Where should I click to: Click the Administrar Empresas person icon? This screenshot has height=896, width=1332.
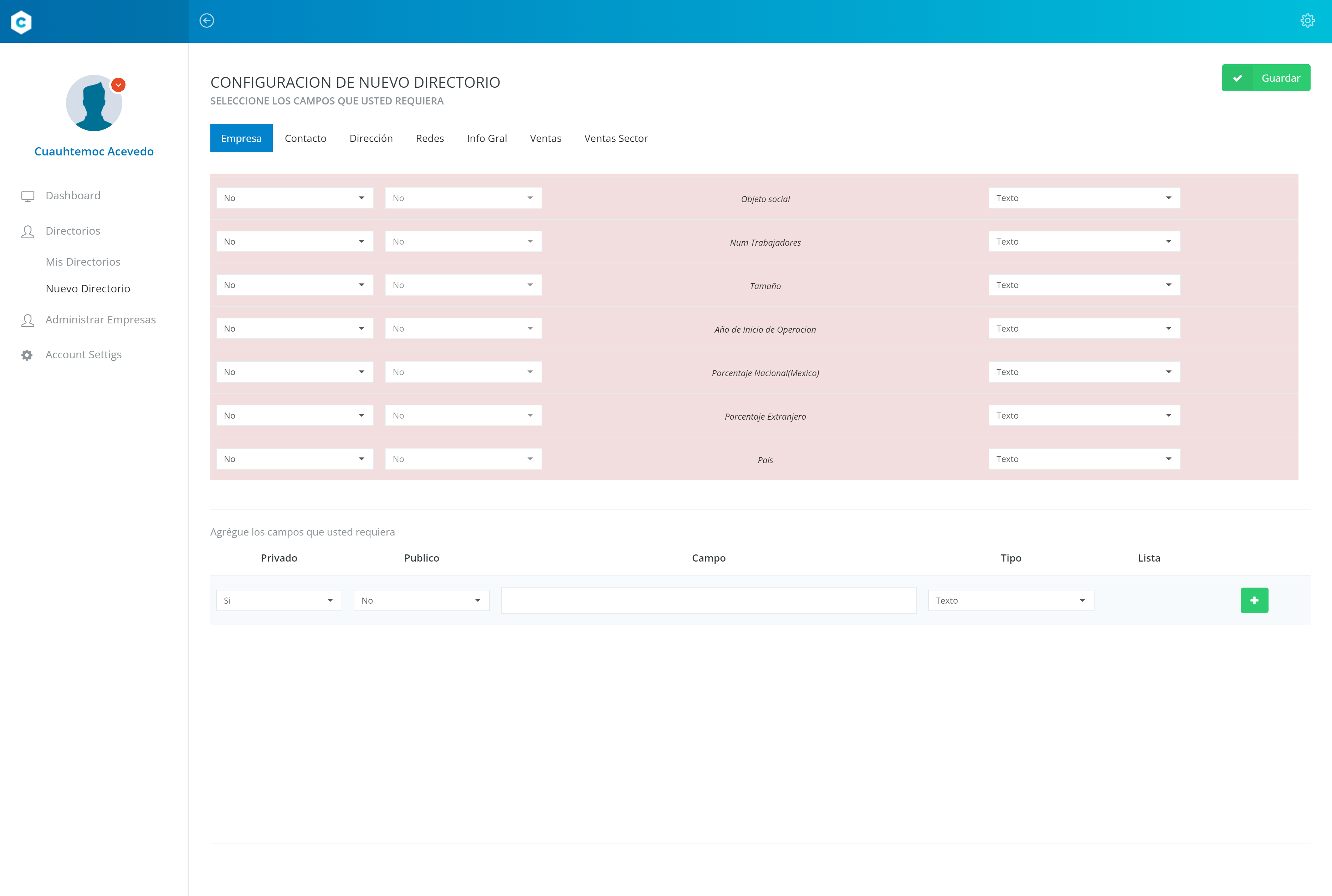tap(27, 321)
